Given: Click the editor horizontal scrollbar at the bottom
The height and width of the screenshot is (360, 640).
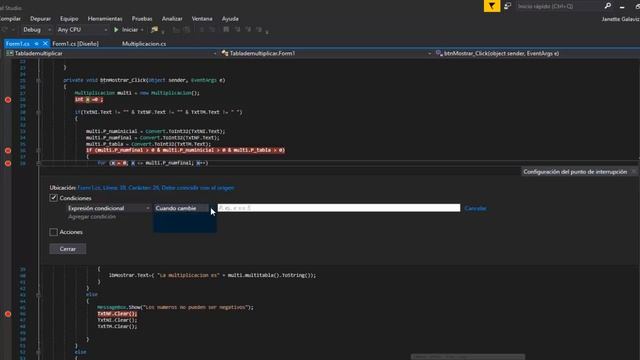Looking at the screenshot, I should [468, 357].
